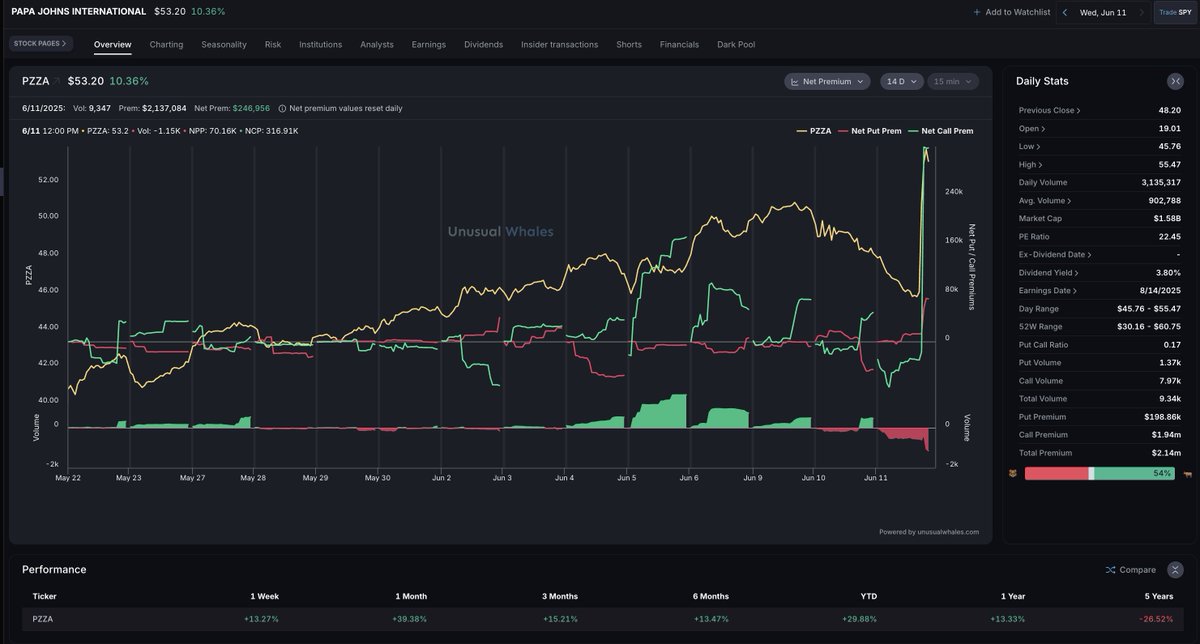
Task: Collapse the Daily Stats panel
Action: (1175, 81)
